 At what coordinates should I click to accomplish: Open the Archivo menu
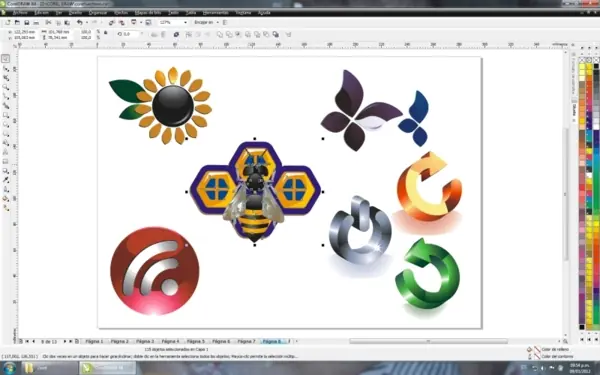(x=20, y=13)
